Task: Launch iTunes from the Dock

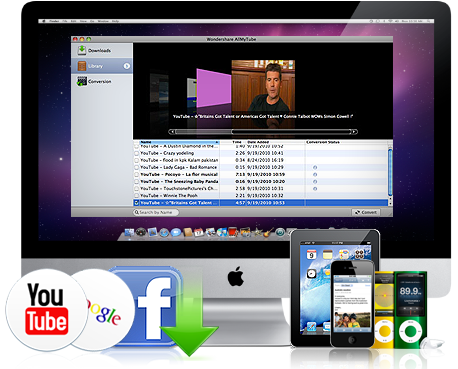Action: (222, 232)
